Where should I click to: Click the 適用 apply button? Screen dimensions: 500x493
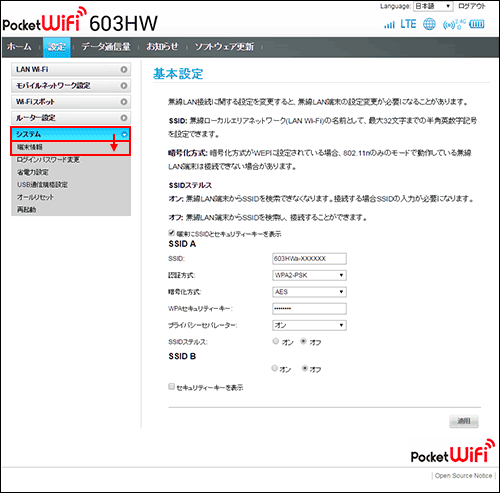click(464, 421)
